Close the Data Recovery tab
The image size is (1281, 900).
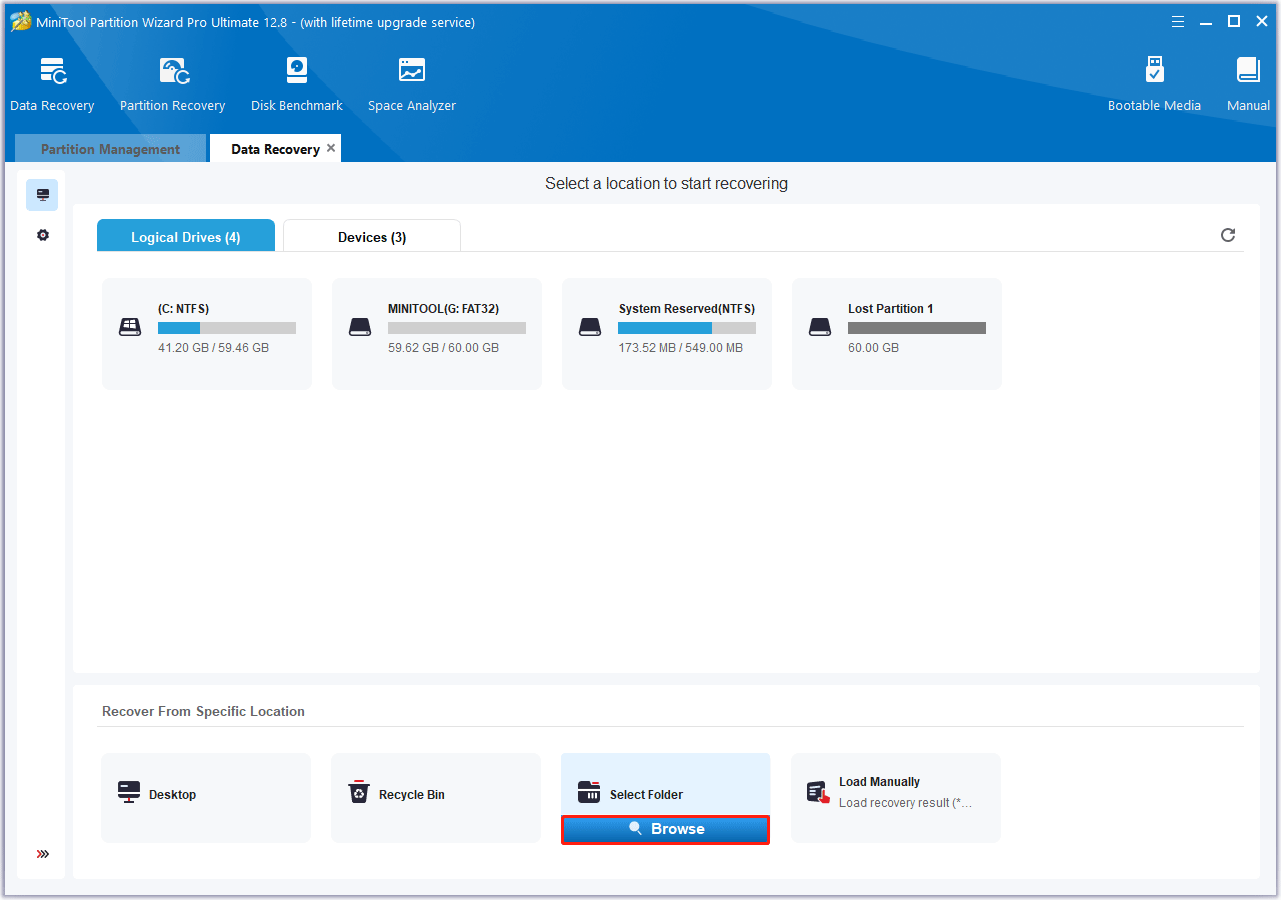[331, 148]
